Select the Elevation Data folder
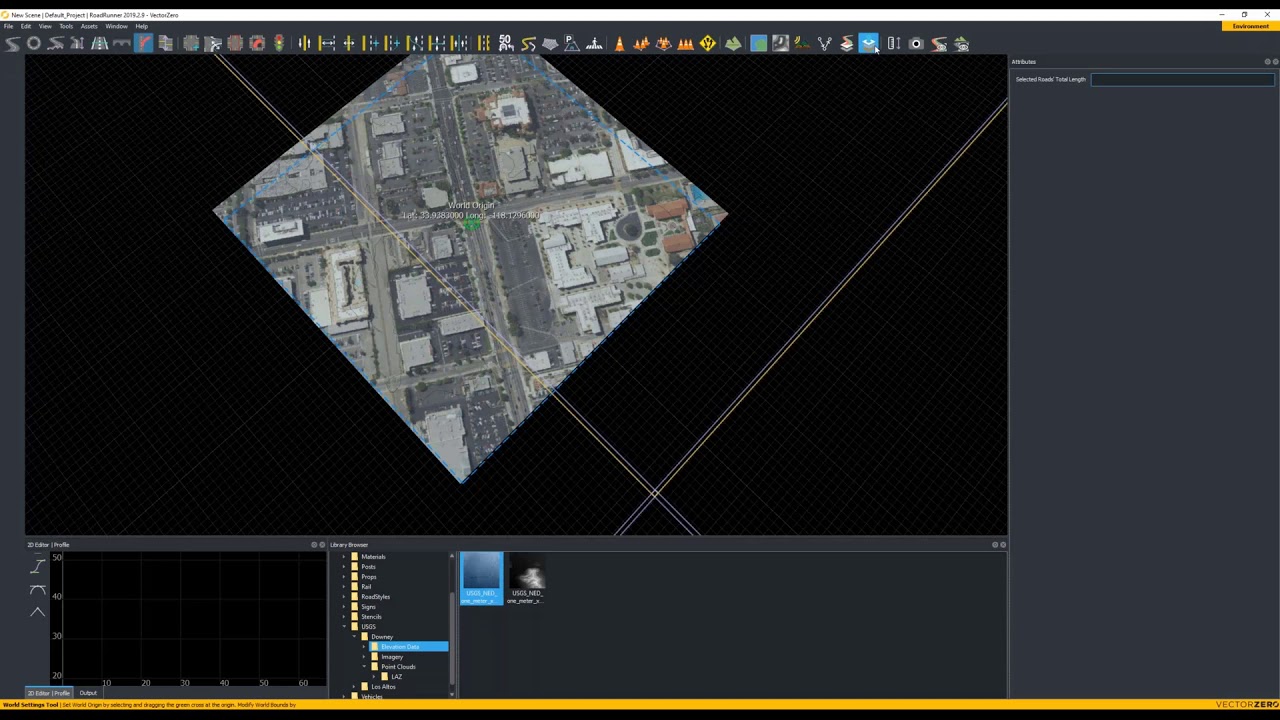1280x720 pixels. [399, 647]
